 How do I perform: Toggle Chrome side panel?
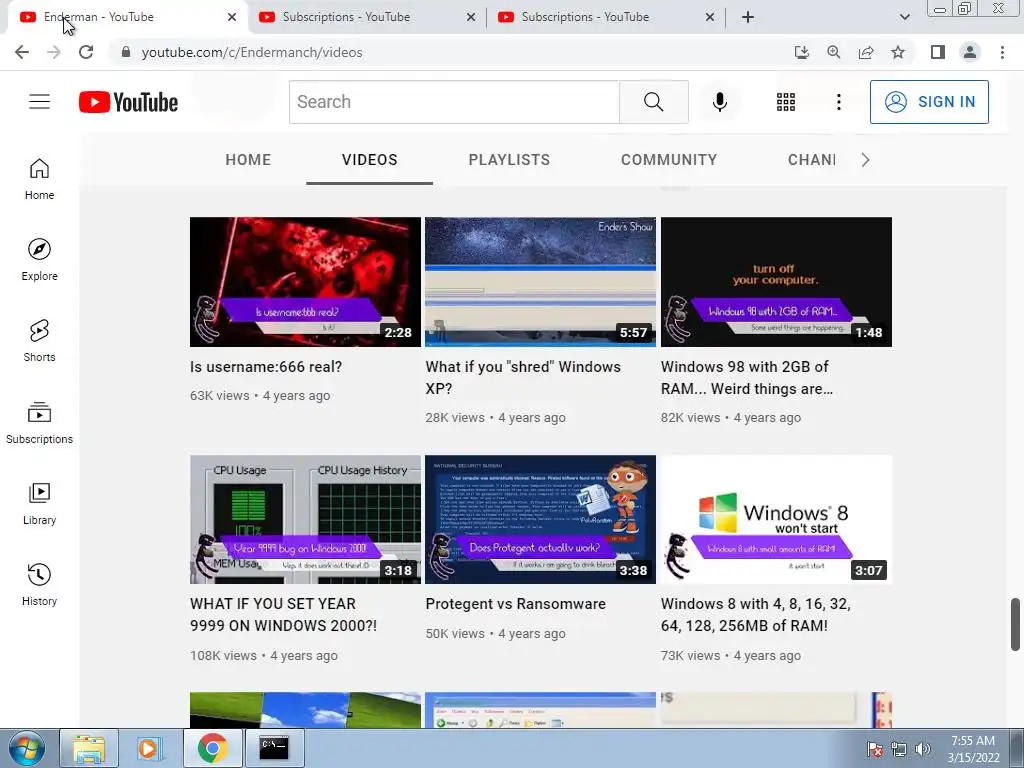click(938, 52)
